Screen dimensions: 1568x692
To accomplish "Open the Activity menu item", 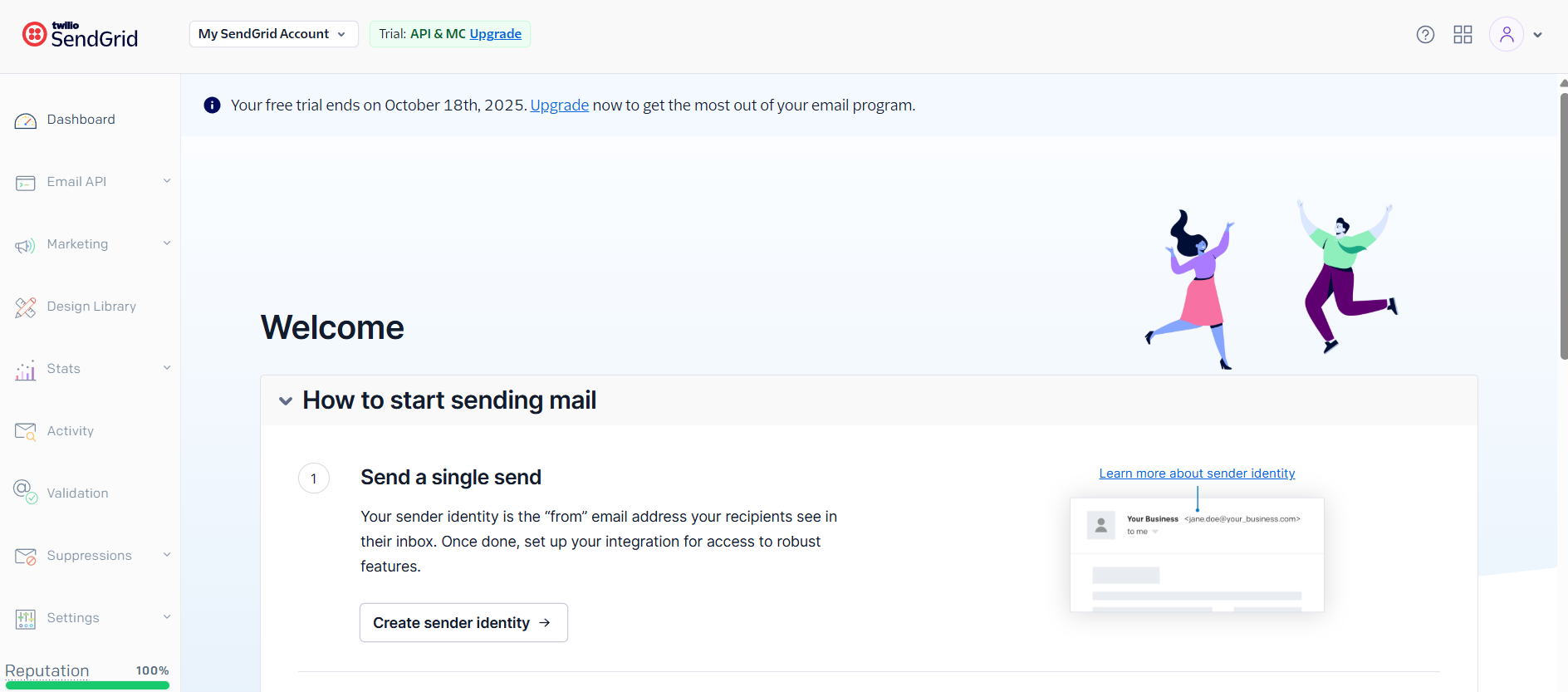I will click(x=90, y=431).
